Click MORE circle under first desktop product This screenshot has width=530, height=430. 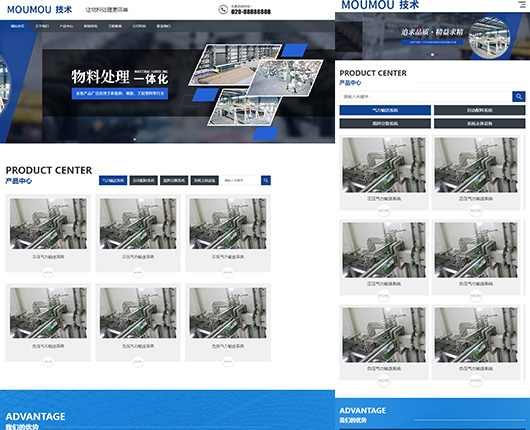48,272
